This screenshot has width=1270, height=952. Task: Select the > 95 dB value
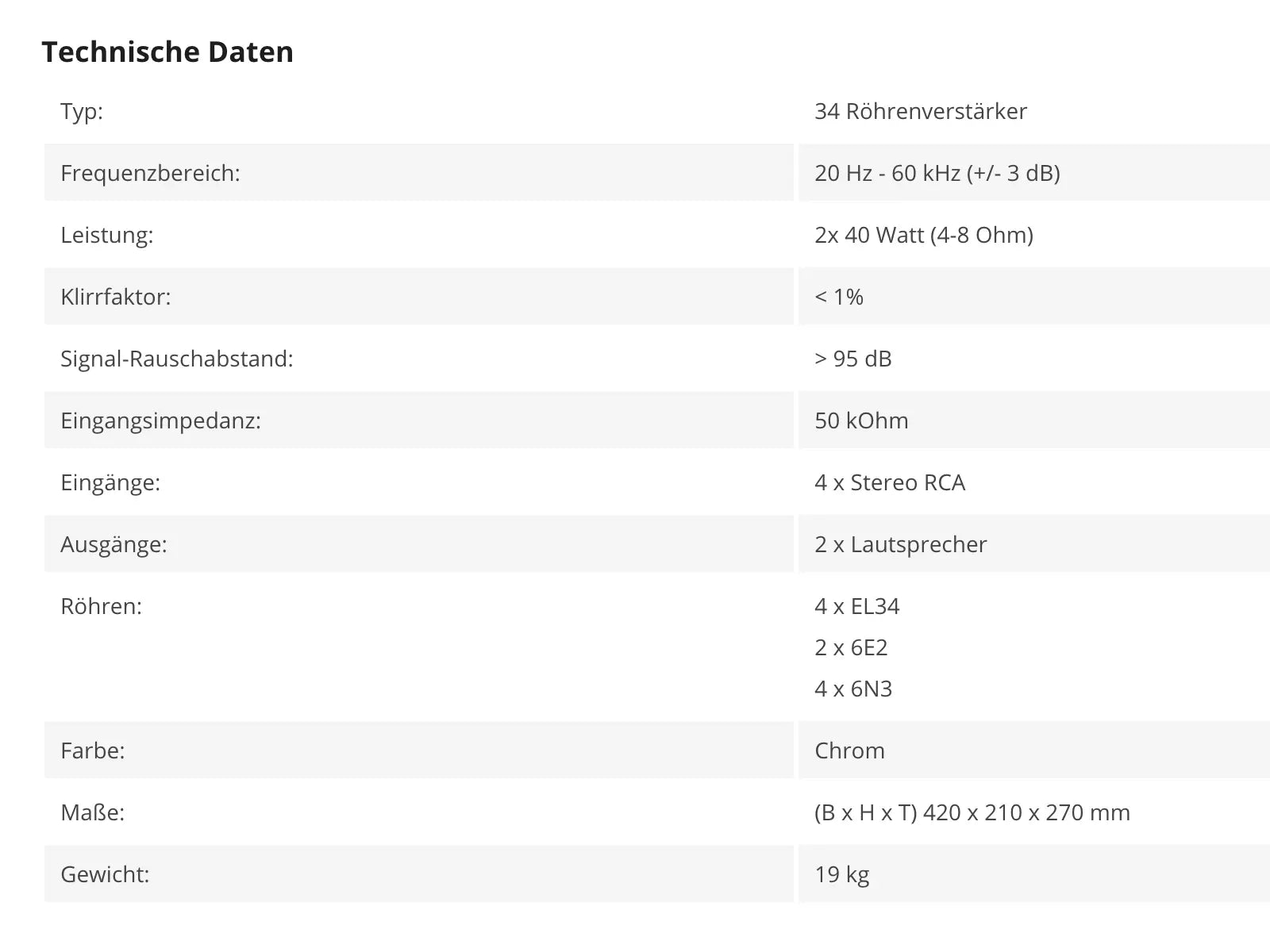[853, 359]
